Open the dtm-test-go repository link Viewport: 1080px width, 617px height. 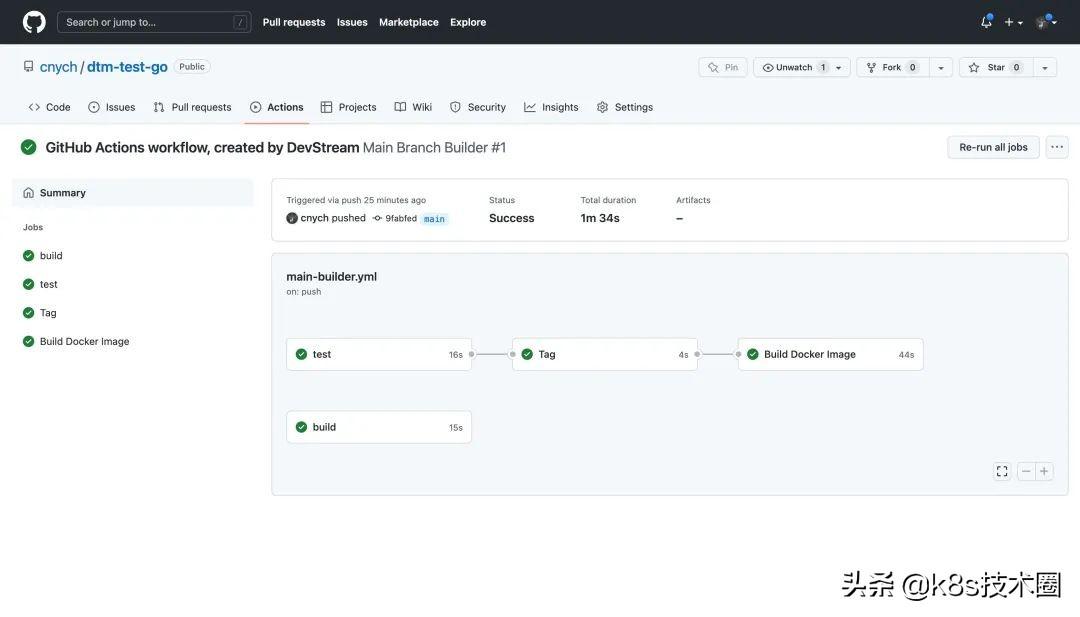[x=127, y=67]
